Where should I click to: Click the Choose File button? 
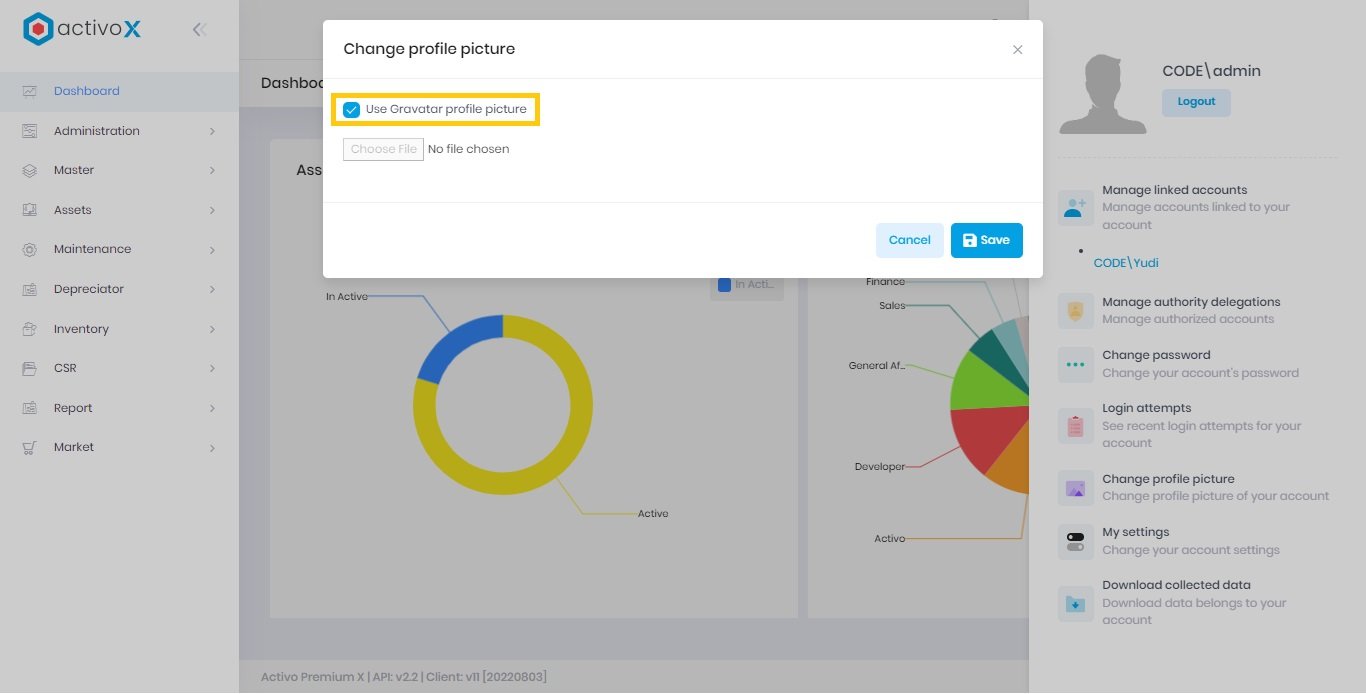(383, 149)
